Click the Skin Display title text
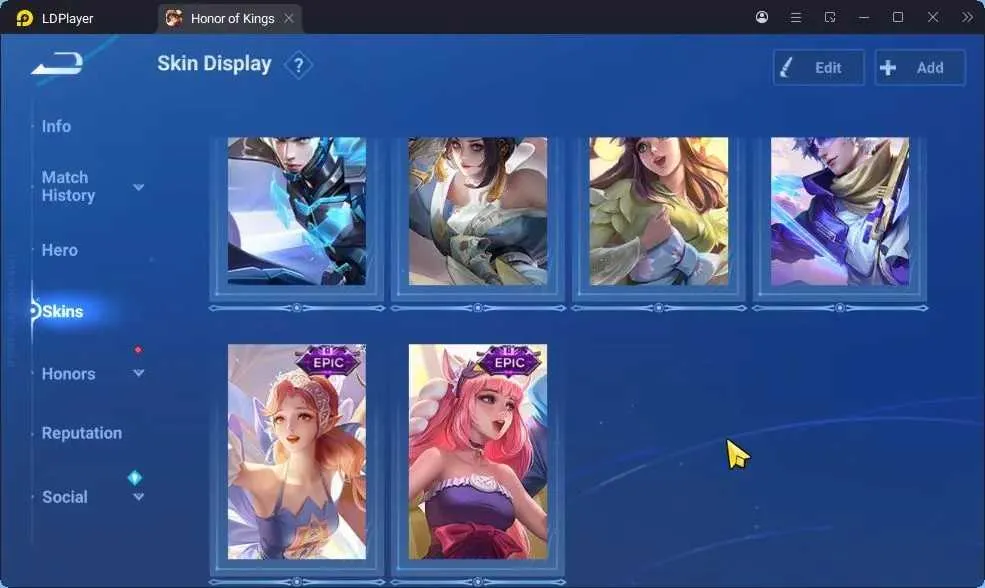Viewport: 985px width, 588px height. 214,63
